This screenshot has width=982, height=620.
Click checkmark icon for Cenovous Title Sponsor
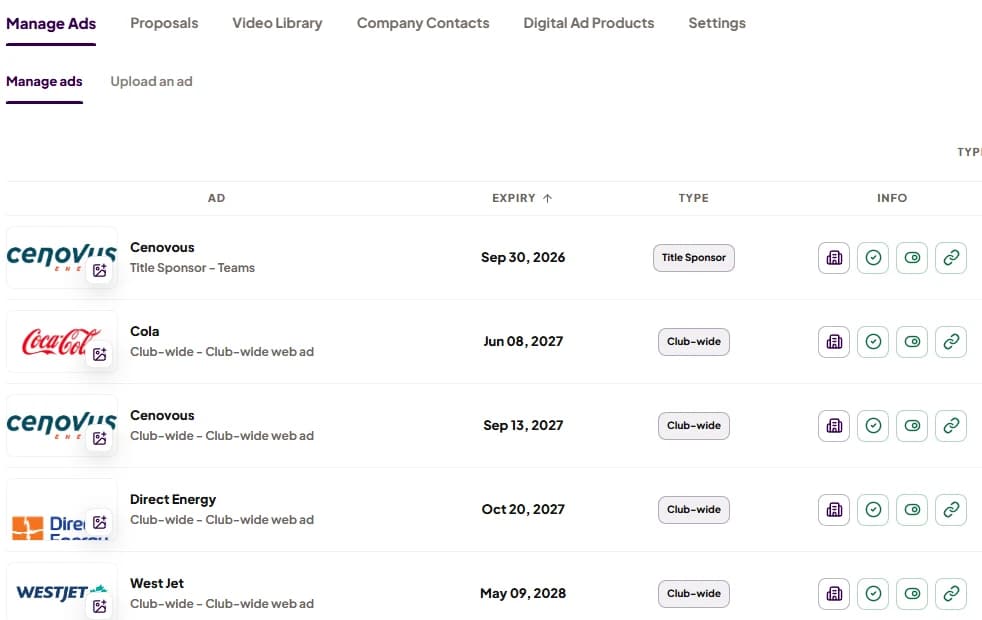[873, 258]
